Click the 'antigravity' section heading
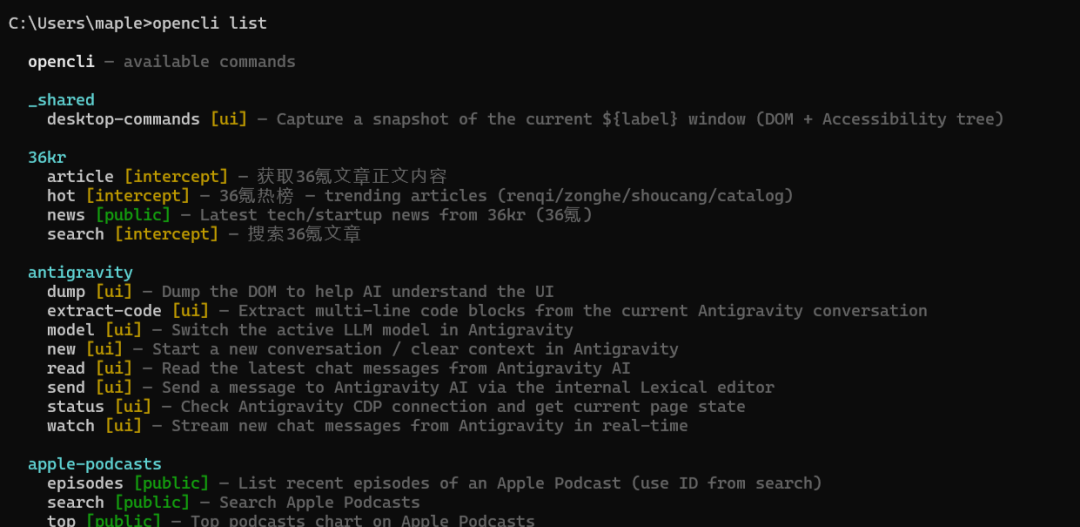Viewport: 1080px width, 527px height. click(80, 273)
